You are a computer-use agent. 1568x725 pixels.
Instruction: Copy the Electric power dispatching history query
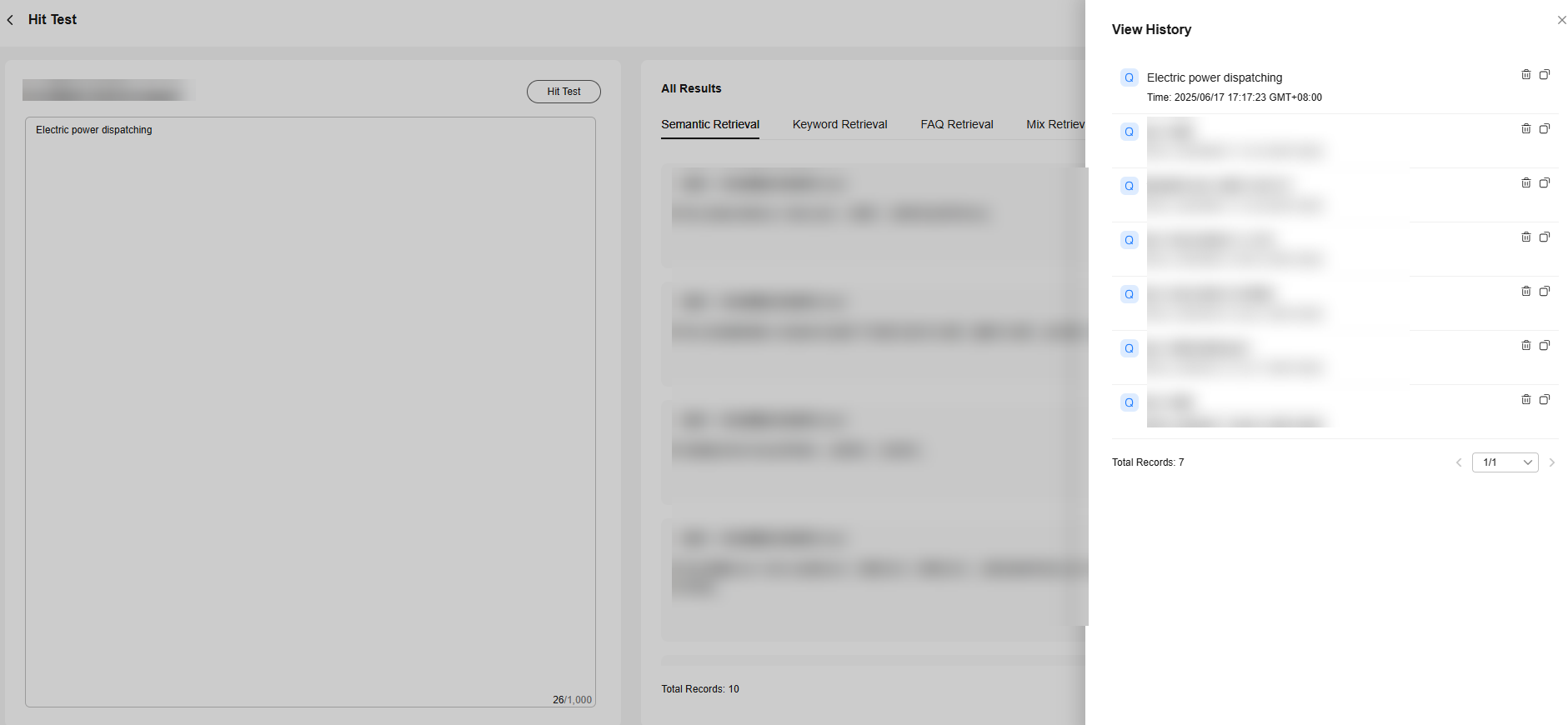tap(1544, 74)
